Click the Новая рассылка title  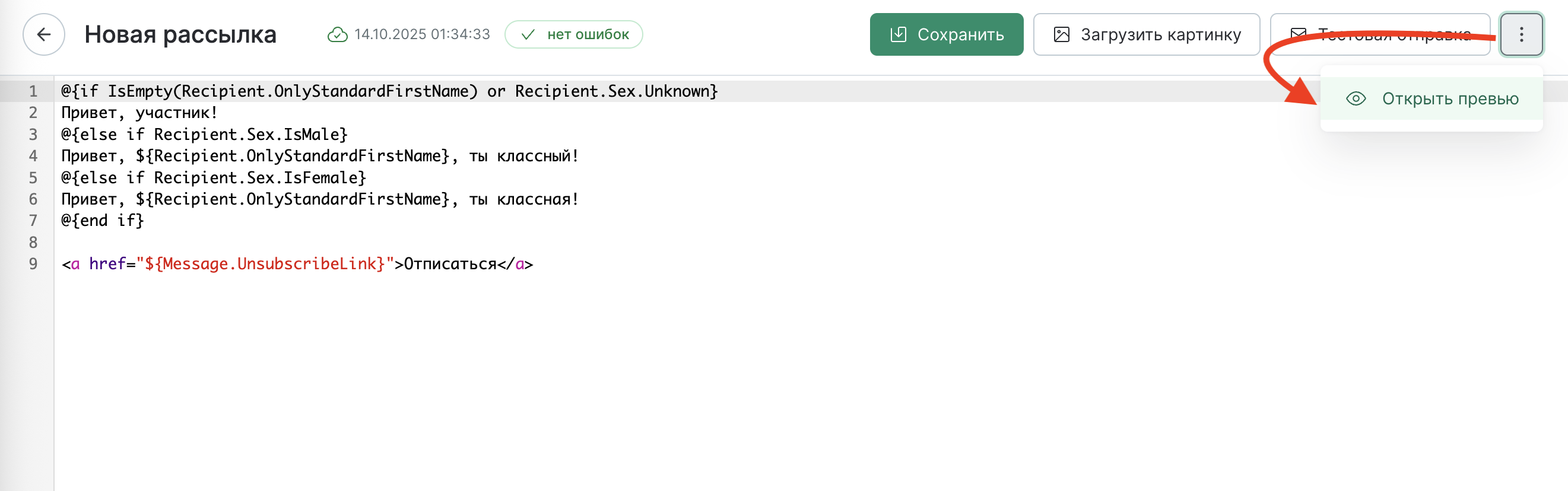[180, 34]
